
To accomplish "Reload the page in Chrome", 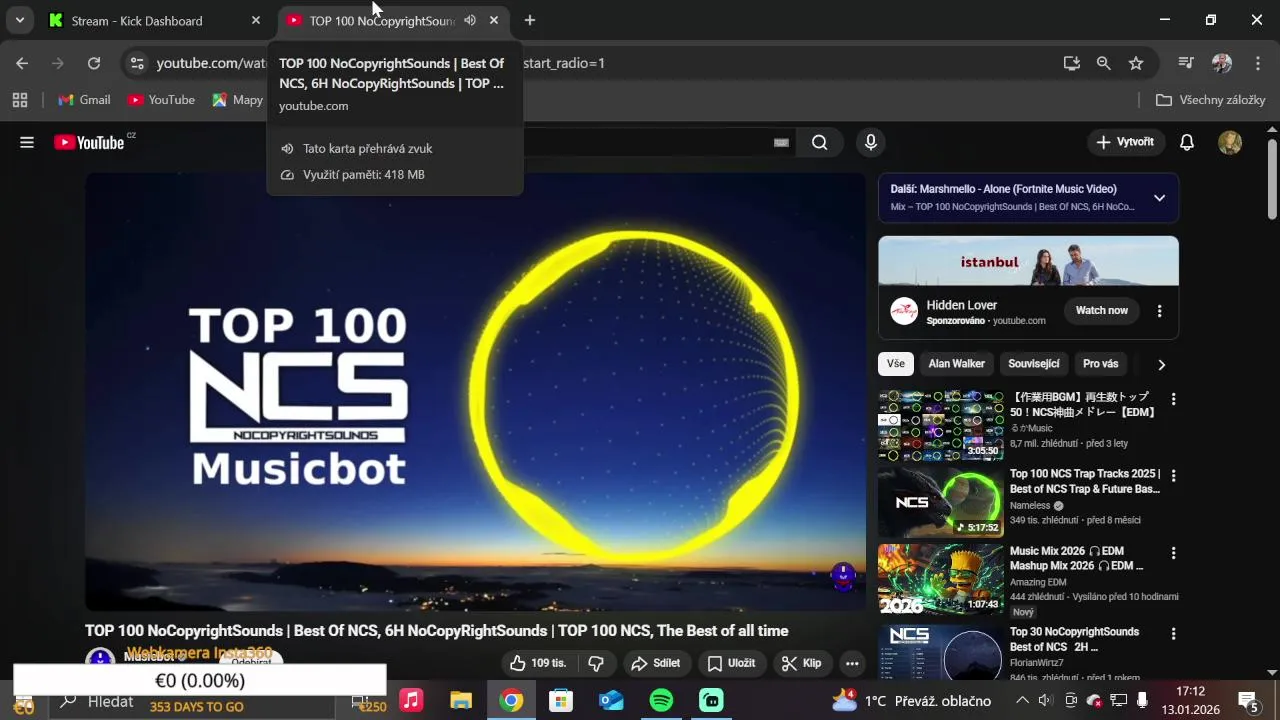I will [94, 63].
